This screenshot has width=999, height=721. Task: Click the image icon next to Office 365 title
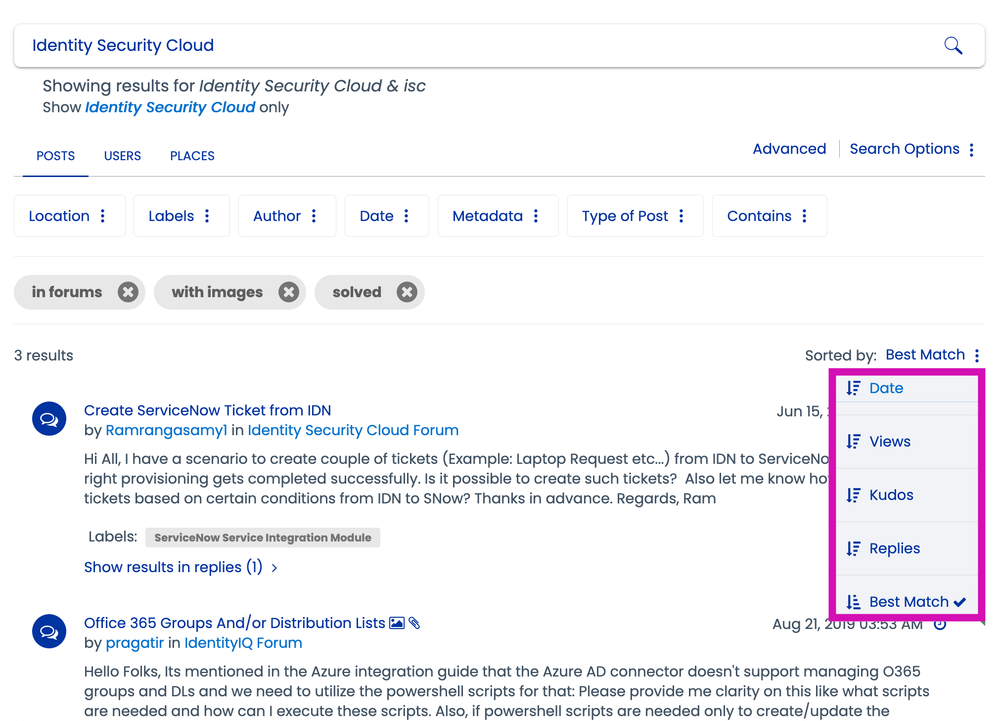click(397, 623)
